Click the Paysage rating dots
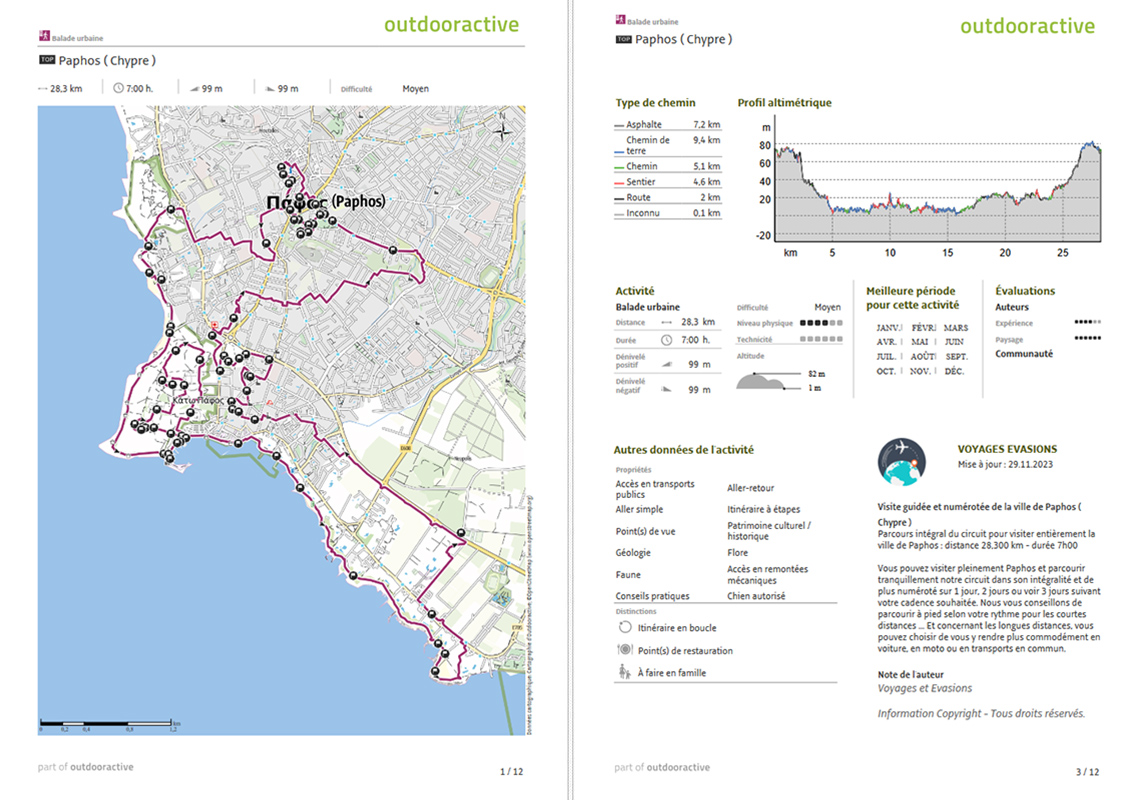This screenshot has width=1140, height=800. 1088,337
